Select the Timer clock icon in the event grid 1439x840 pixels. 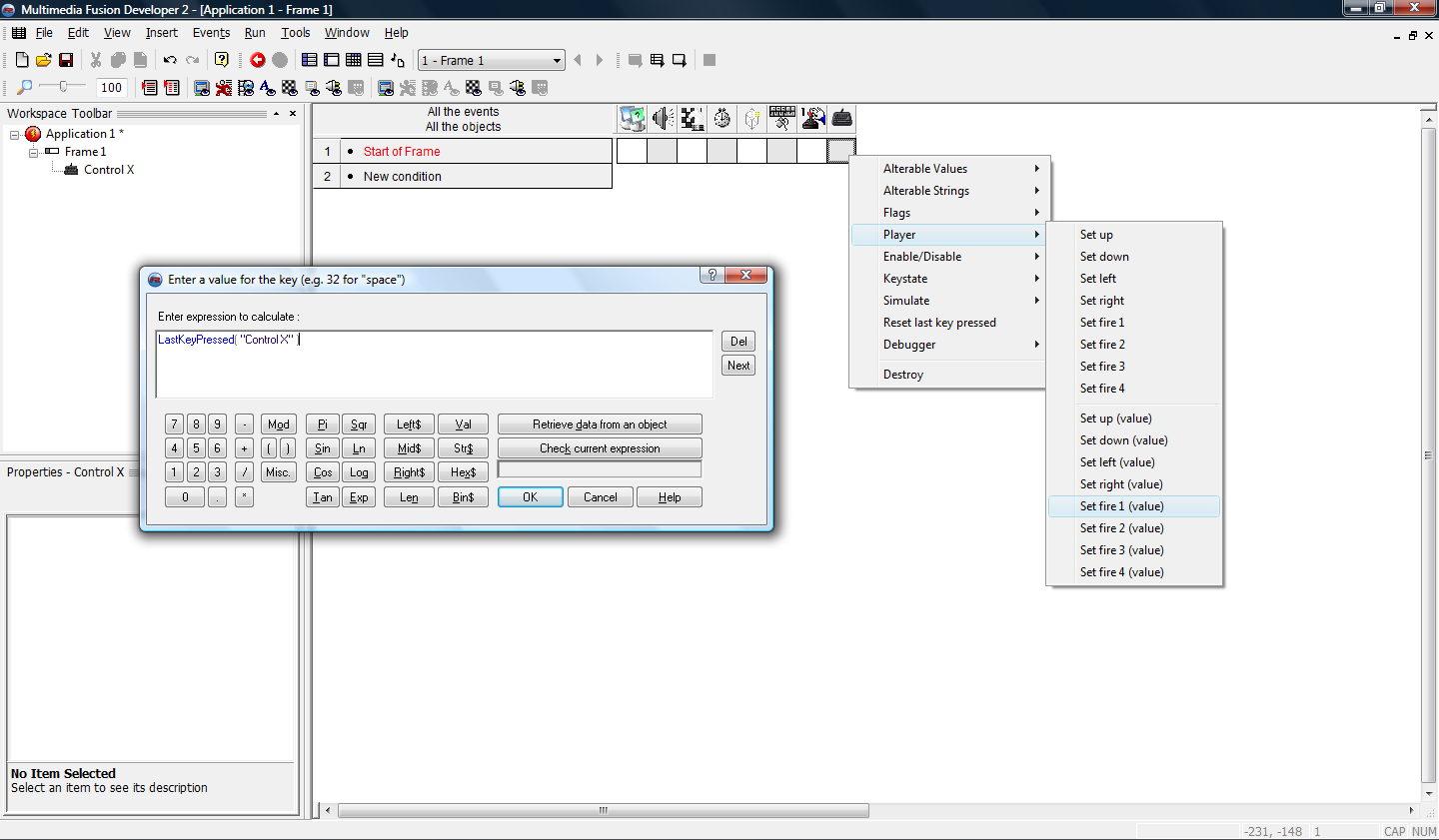[721, 118]
